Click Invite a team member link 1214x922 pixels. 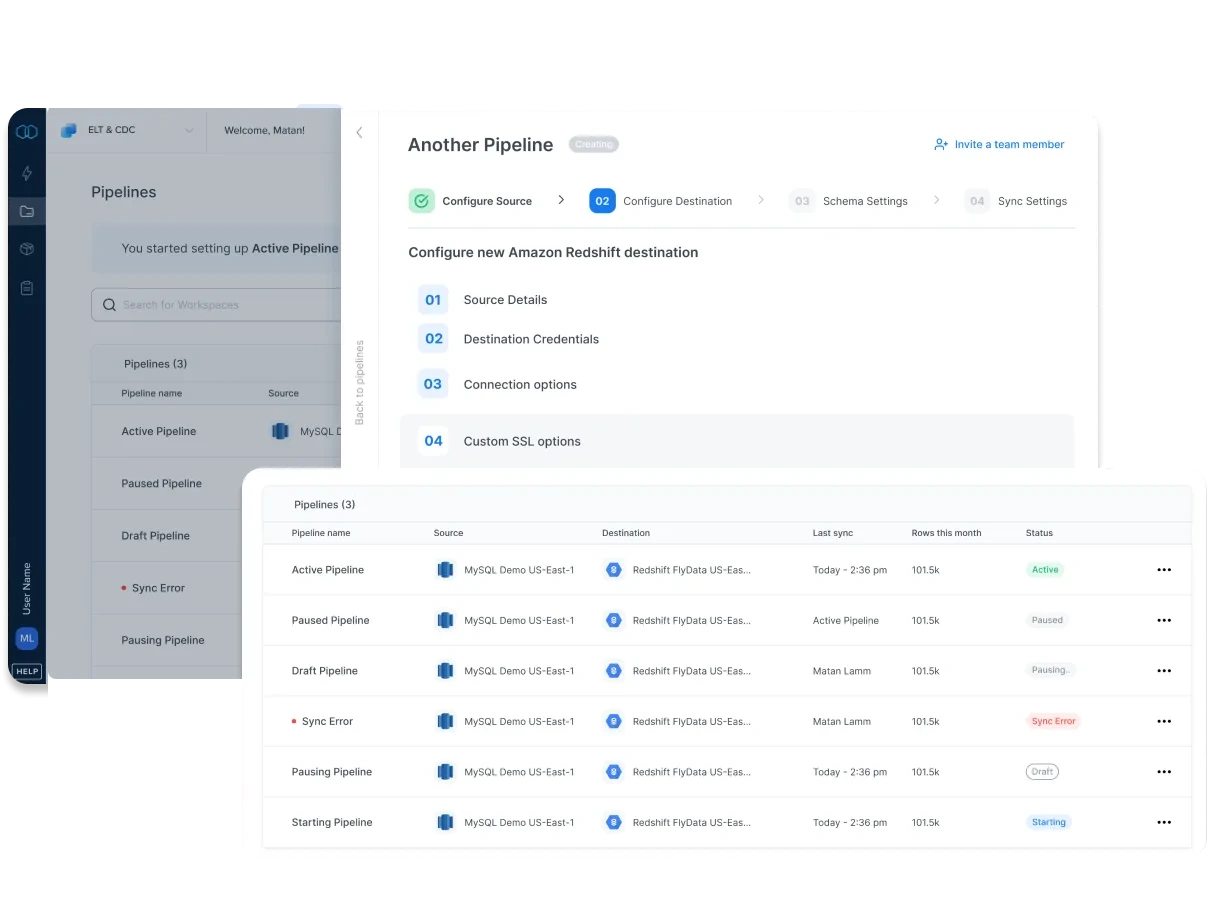tap(999, 144)
